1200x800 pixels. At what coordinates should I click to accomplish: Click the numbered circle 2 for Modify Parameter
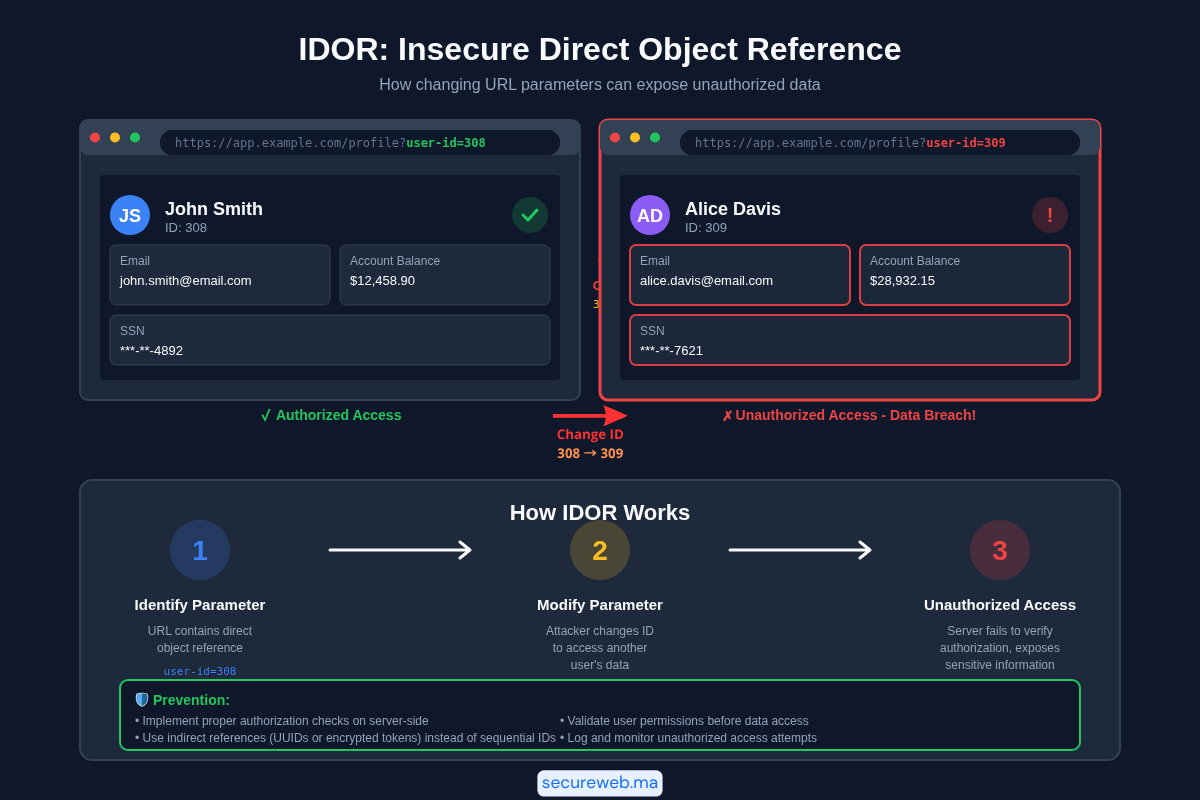tap(600, 549)
